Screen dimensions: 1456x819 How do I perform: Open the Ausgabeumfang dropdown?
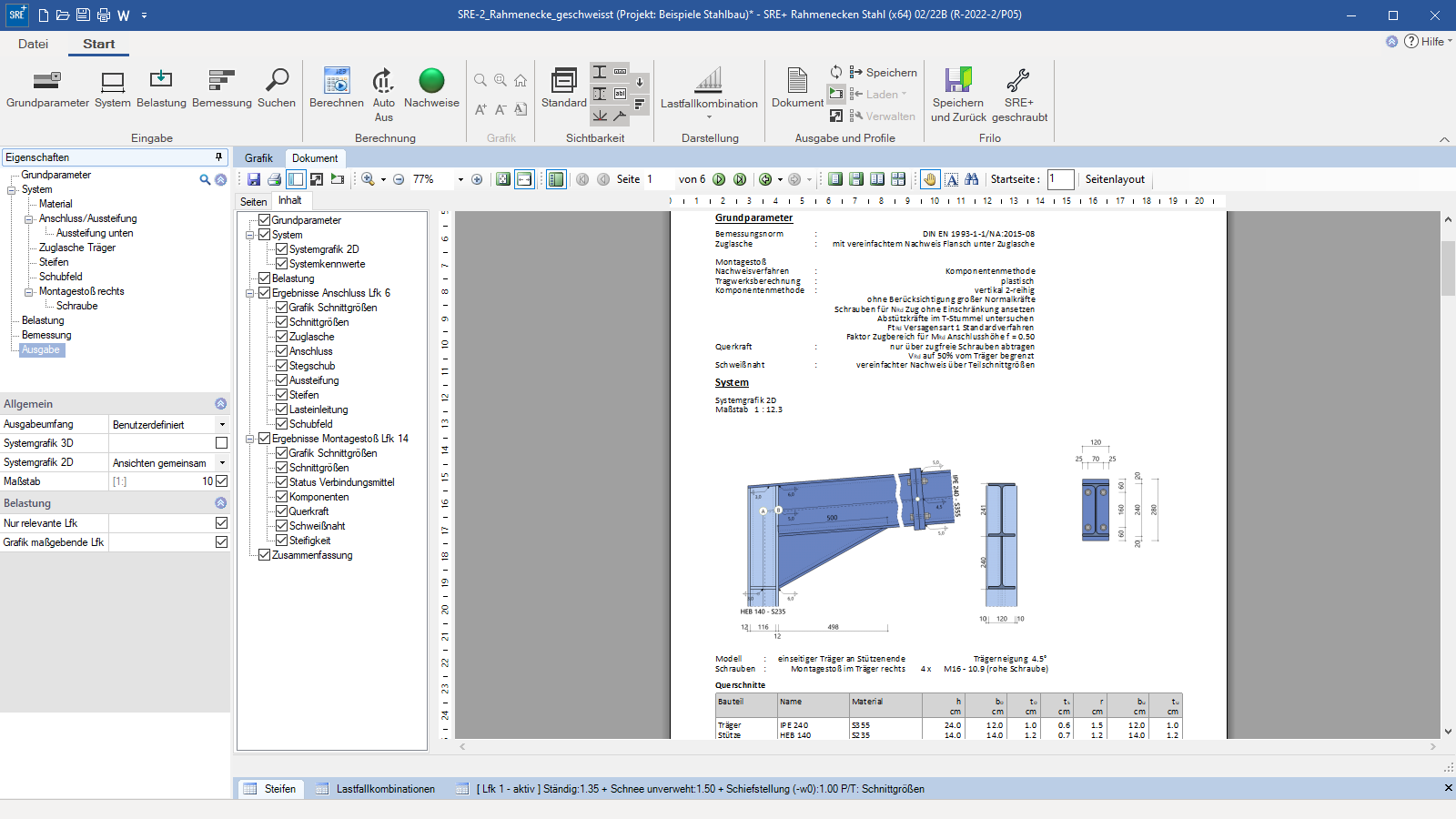pos(222,425)
